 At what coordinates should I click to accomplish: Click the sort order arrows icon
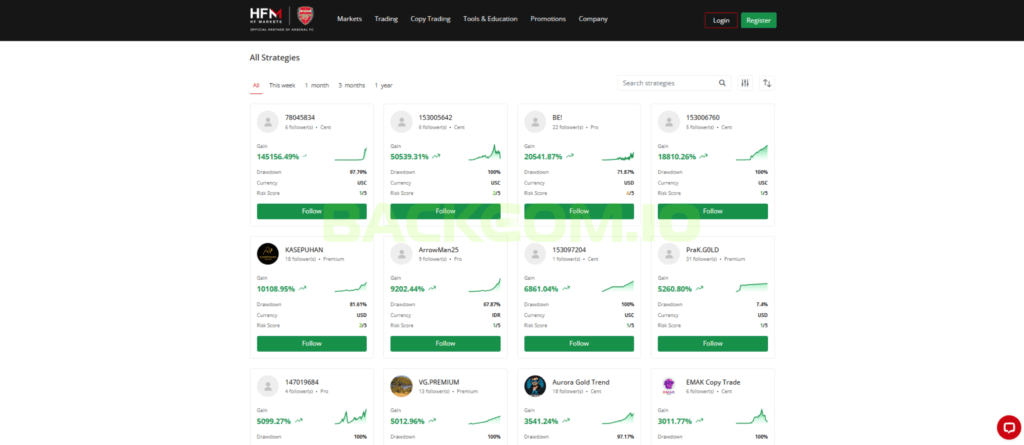click(x=767, y=83)
